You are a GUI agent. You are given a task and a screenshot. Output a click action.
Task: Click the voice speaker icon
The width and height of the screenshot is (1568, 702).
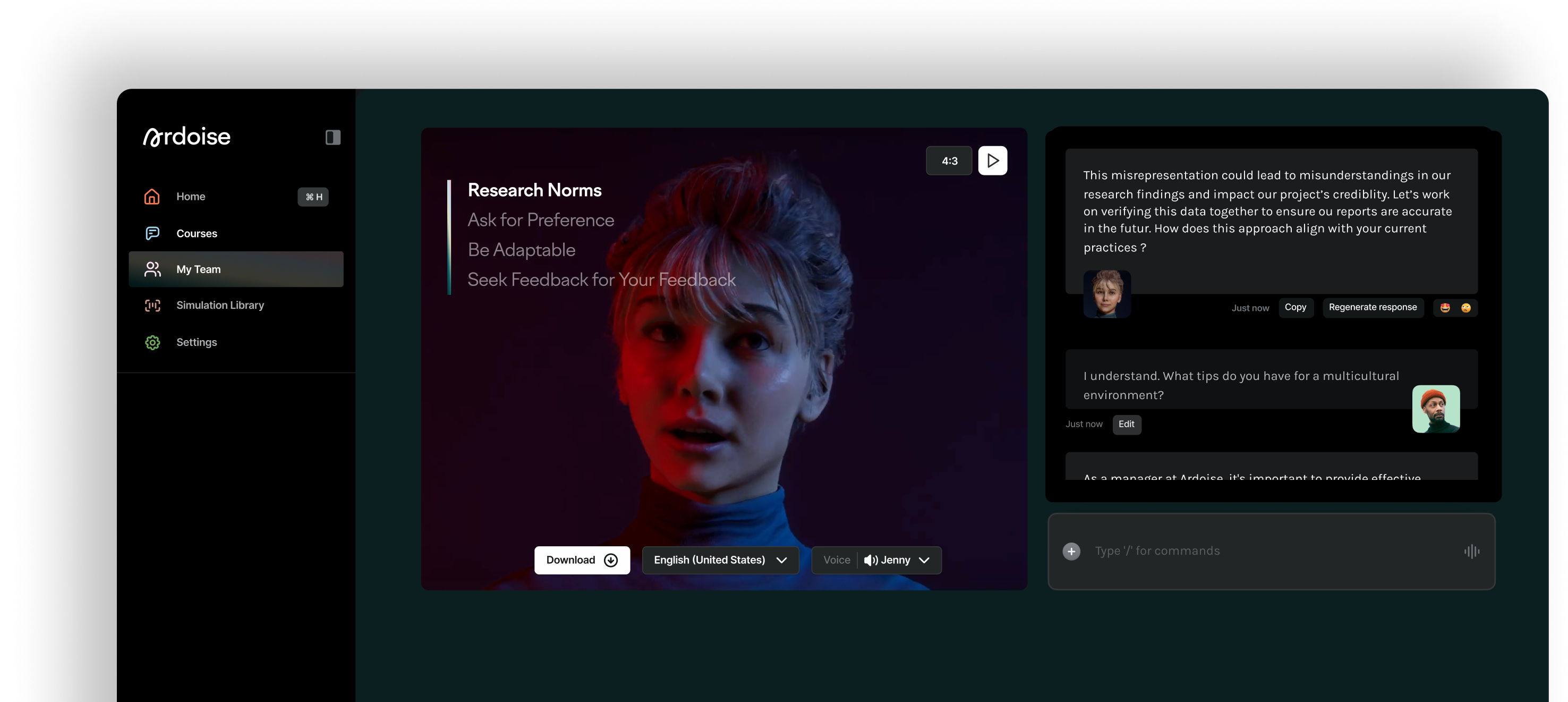(871, 560)
